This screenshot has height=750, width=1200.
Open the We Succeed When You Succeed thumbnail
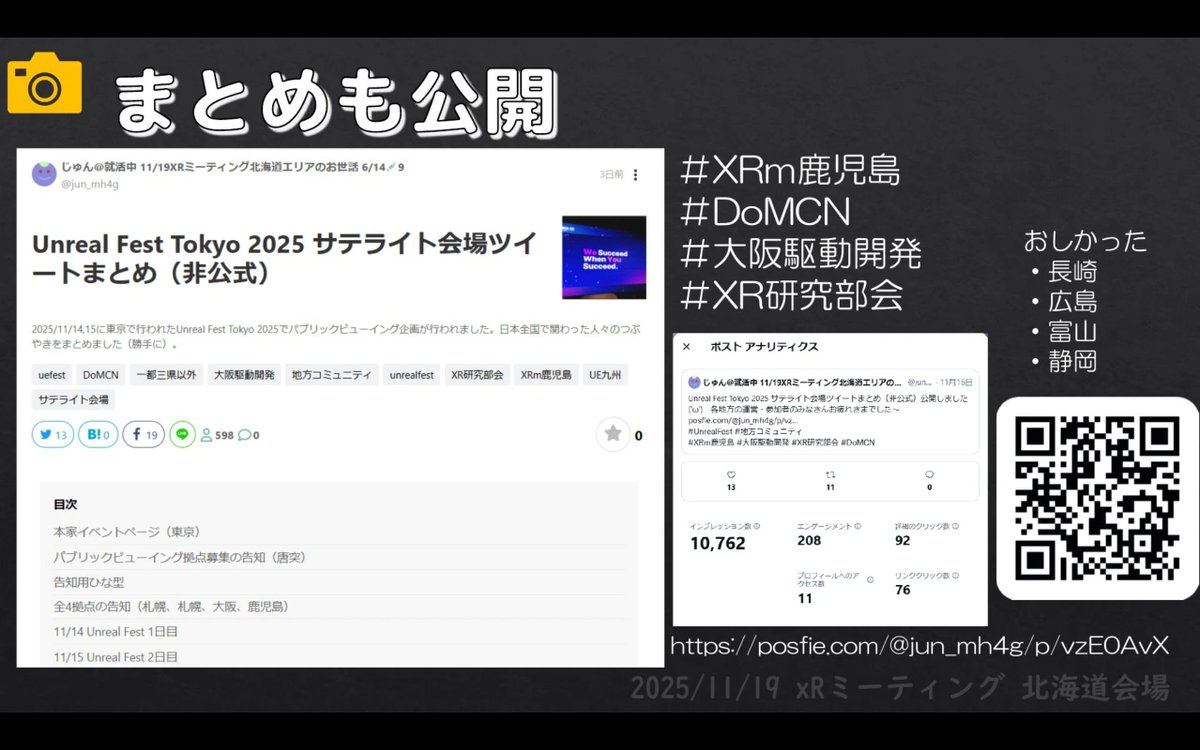pos(604,257)
